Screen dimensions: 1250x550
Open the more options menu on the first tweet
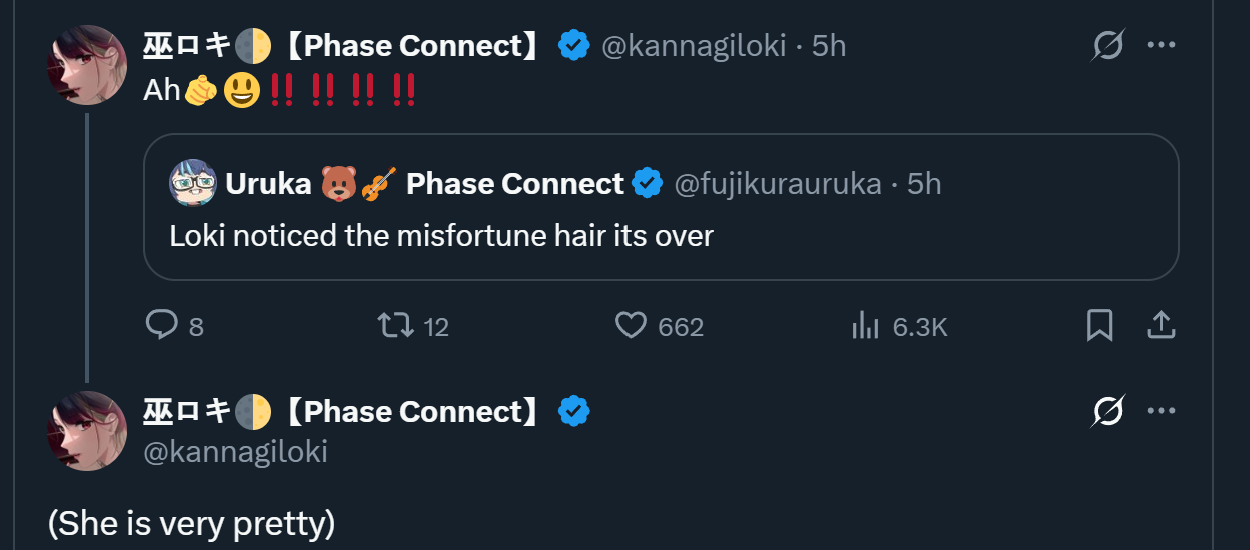(x=1161, y=45)
